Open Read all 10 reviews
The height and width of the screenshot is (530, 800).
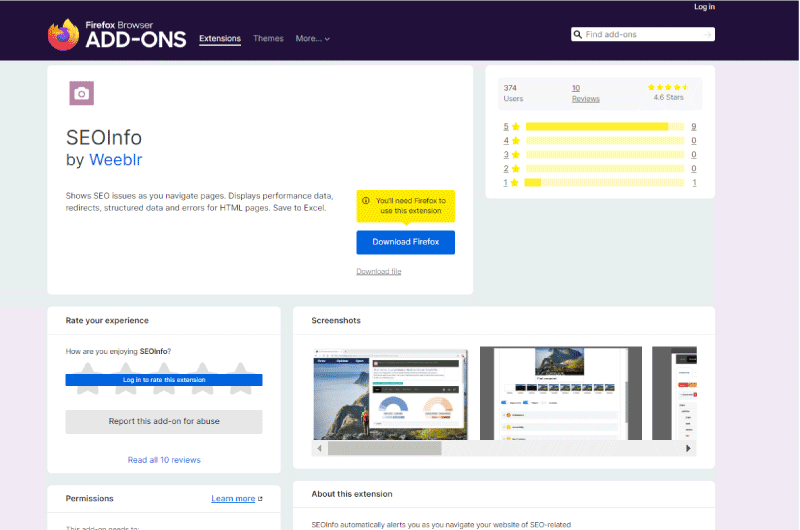pos(164,460)
